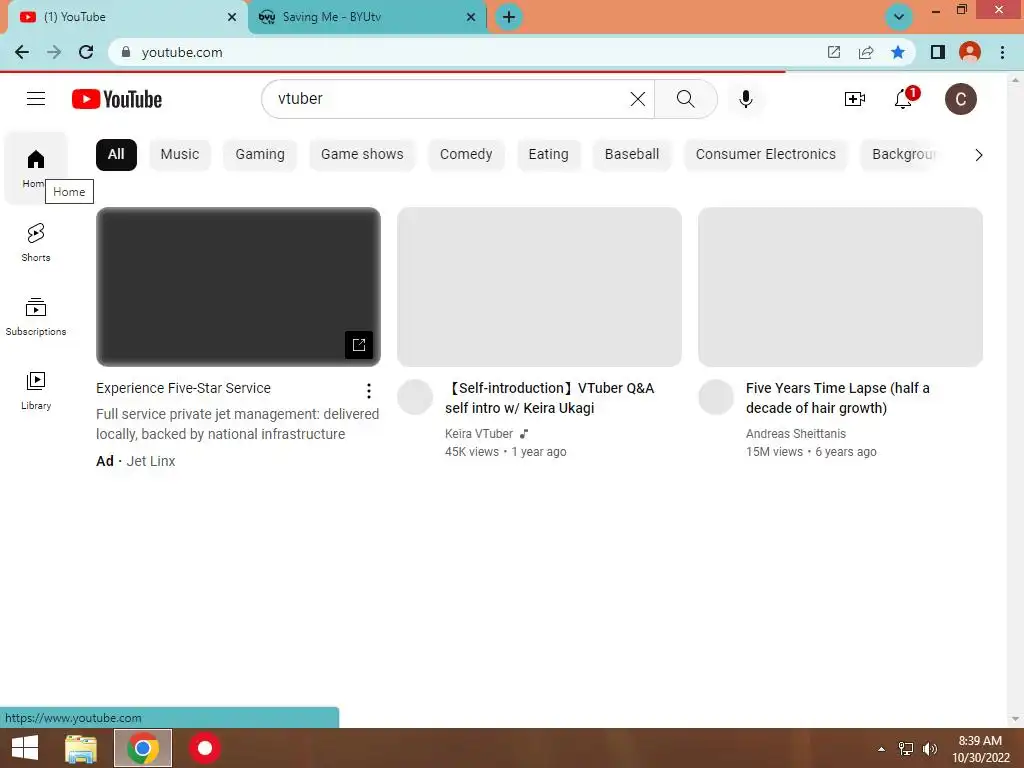Open the notifications bell
Image resolution: width=1024 pixels, height=768 pixels.
pyautogui.click(x=904, y=99)
